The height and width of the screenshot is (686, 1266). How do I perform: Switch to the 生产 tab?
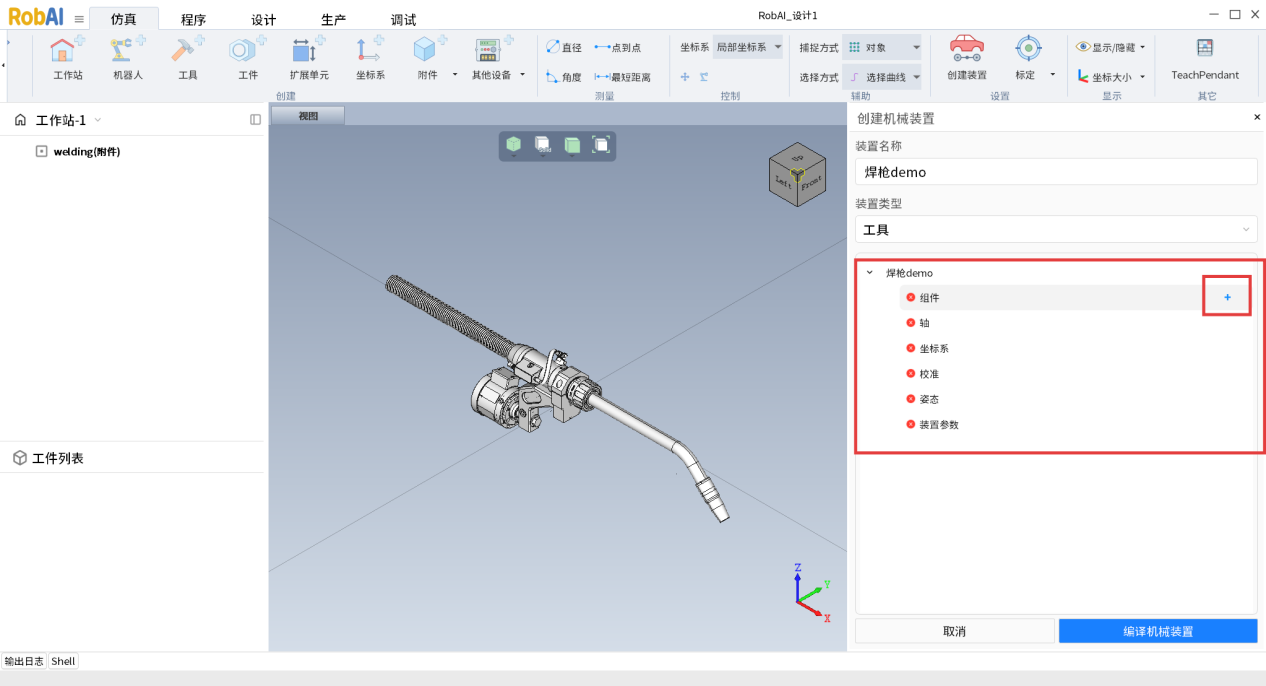pyautogui.click(x=334, y=19)
